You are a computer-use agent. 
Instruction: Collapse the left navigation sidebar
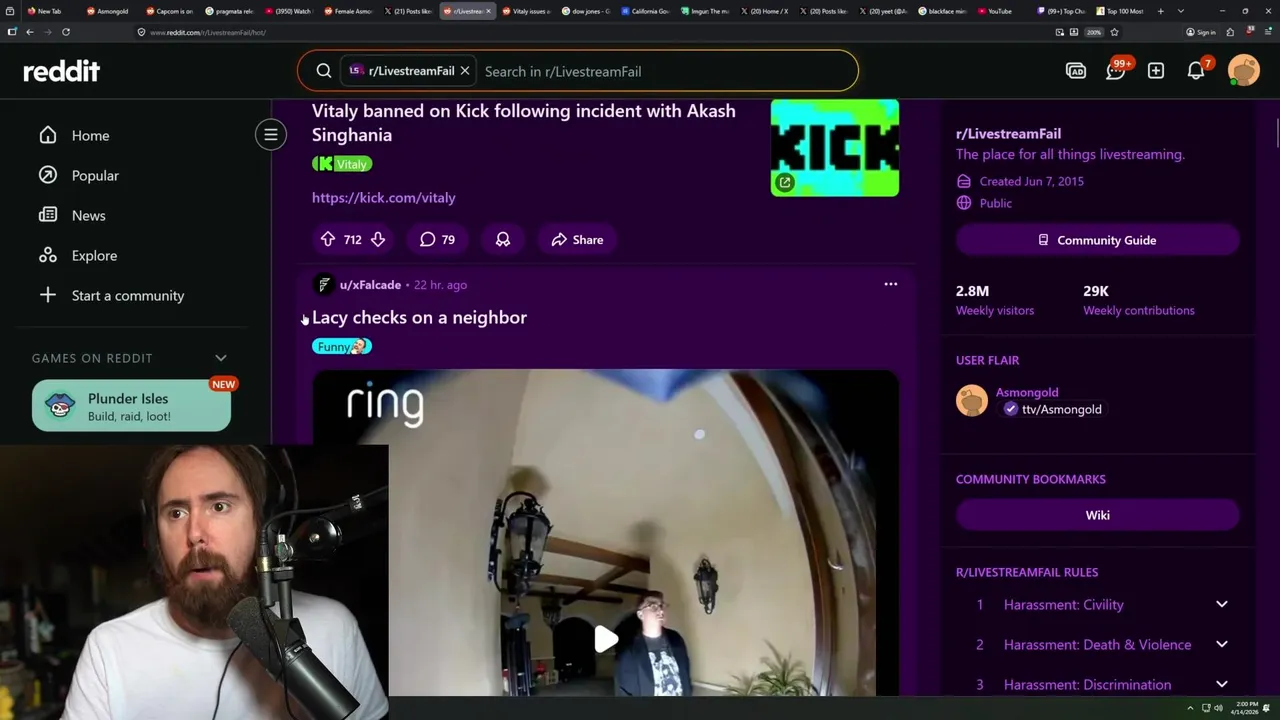coord(270,134)
